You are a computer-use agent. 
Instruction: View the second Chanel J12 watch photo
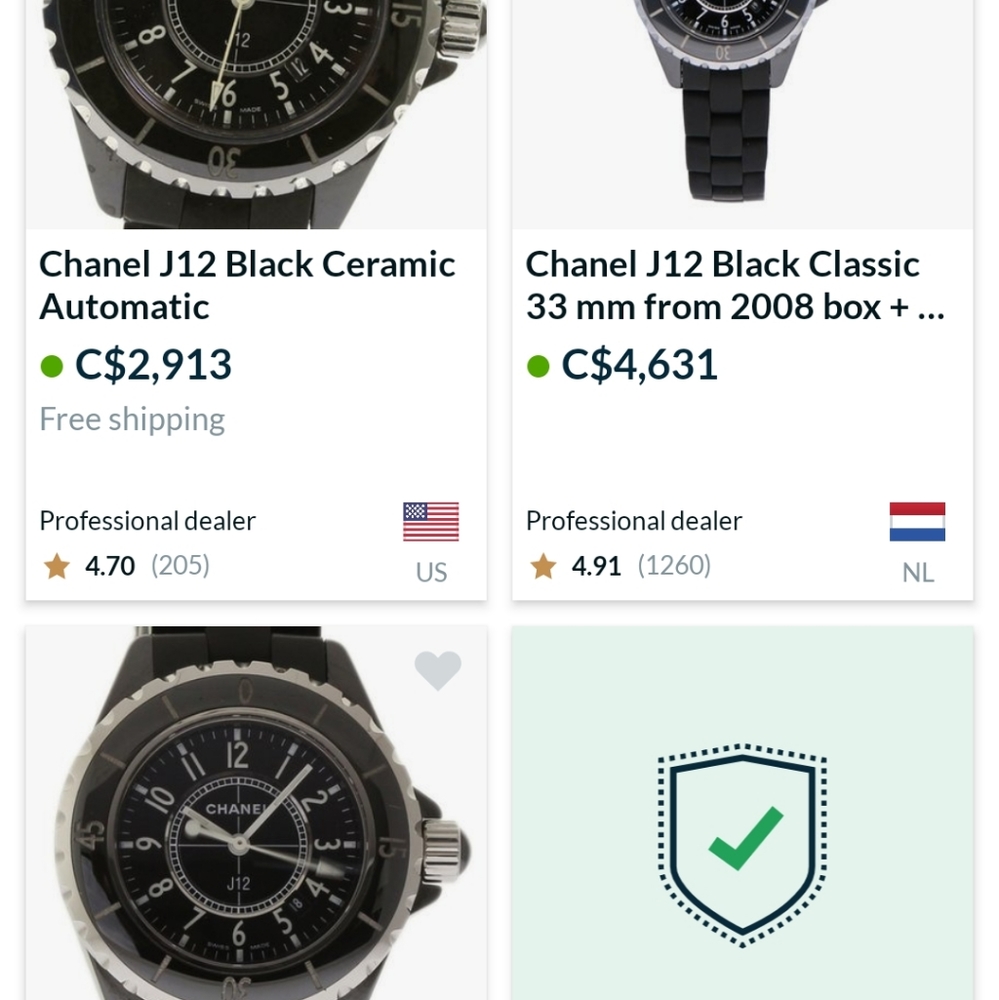click(743, 115)
